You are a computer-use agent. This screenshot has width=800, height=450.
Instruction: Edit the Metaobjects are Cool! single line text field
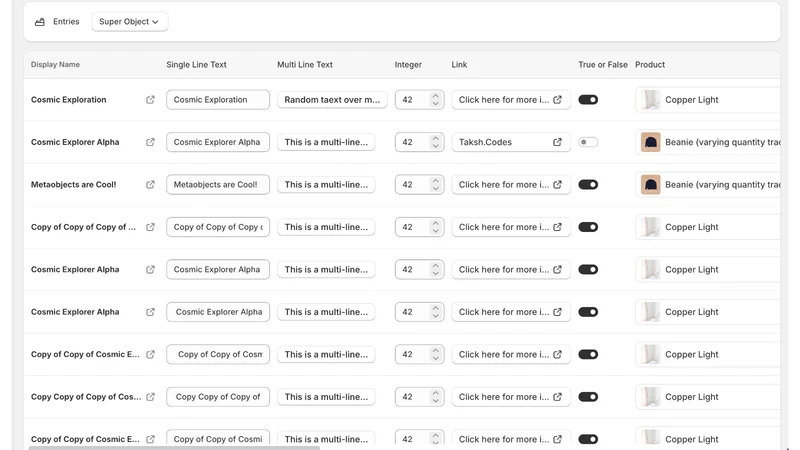tap(218, 185)
